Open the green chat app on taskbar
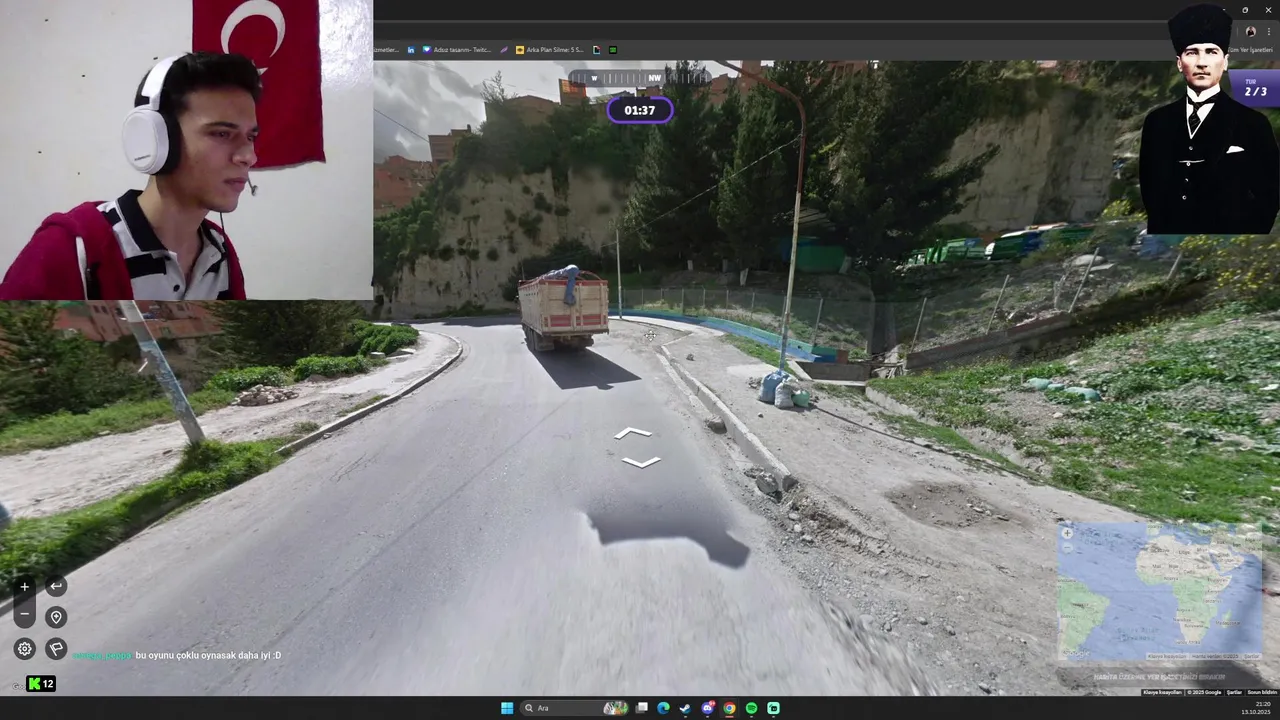The width and height of the screenshot is (1280, 720). (773, 708)
